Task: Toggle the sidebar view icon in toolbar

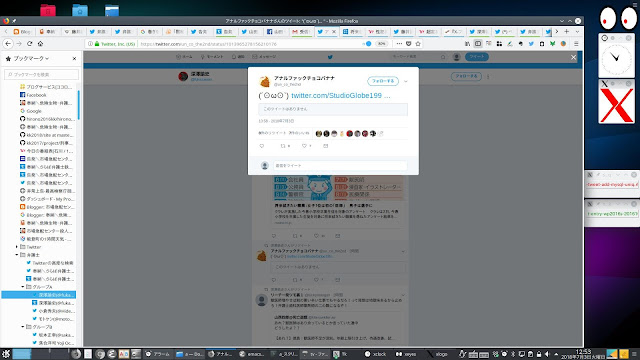Action: pyautogui.click(x=478, y=44)
